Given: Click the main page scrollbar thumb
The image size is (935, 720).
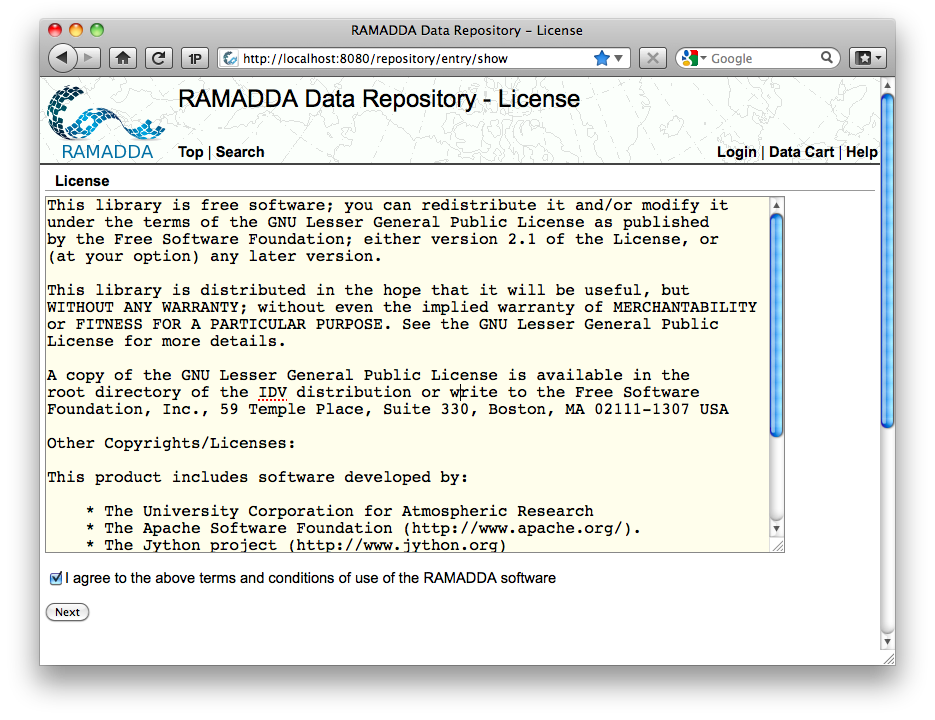Looking at the screenshot, I should (x=887, y=260).
